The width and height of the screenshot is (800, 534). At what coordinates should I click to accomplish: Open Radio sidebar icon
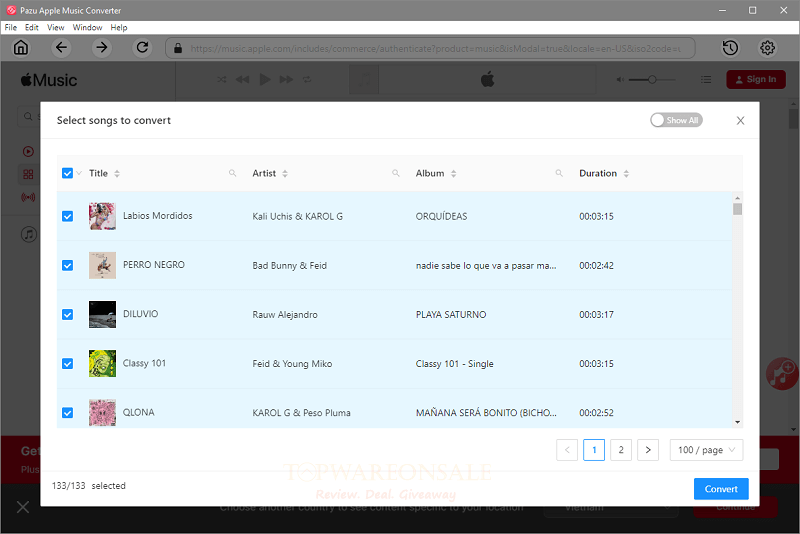click(28, 197)
